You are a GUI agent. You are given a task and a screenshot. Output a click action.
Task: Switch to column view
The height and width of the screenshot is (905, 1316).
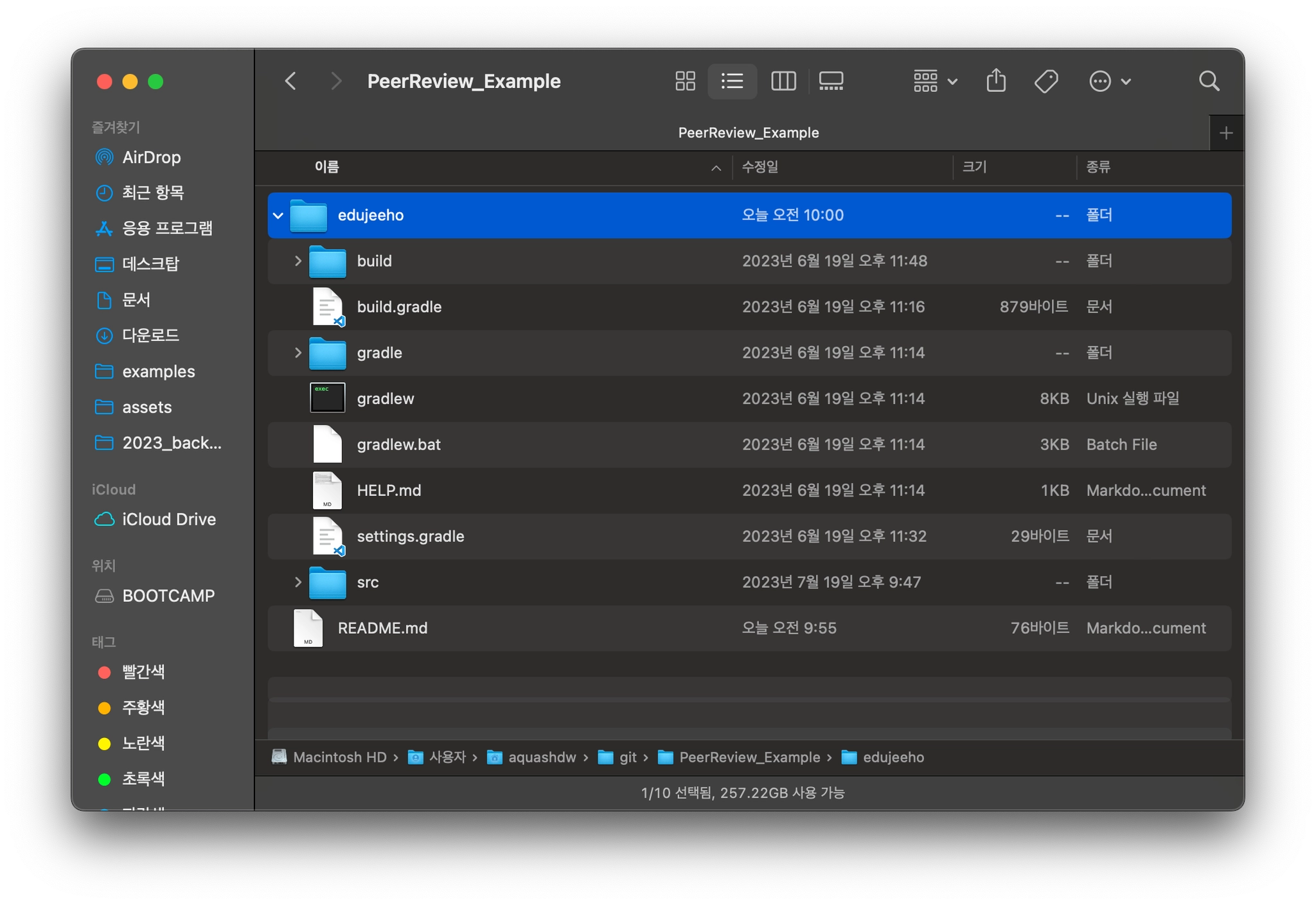[x=783, y=81]
